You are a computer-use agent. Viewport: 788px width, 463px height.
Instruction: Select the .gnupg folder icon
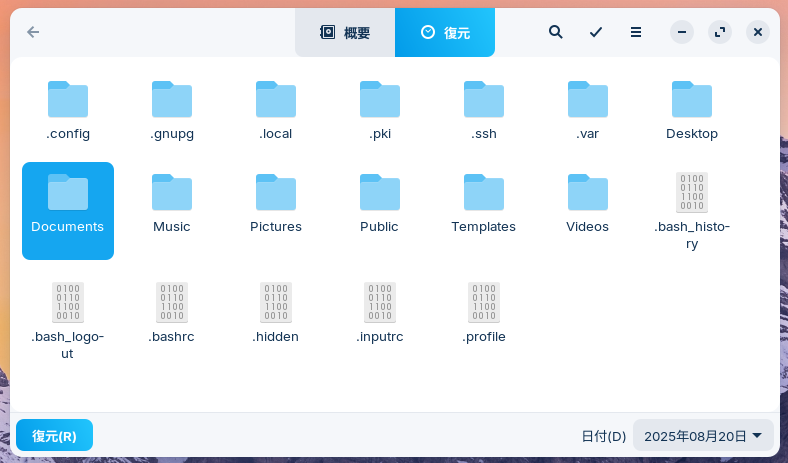(172, 100)
